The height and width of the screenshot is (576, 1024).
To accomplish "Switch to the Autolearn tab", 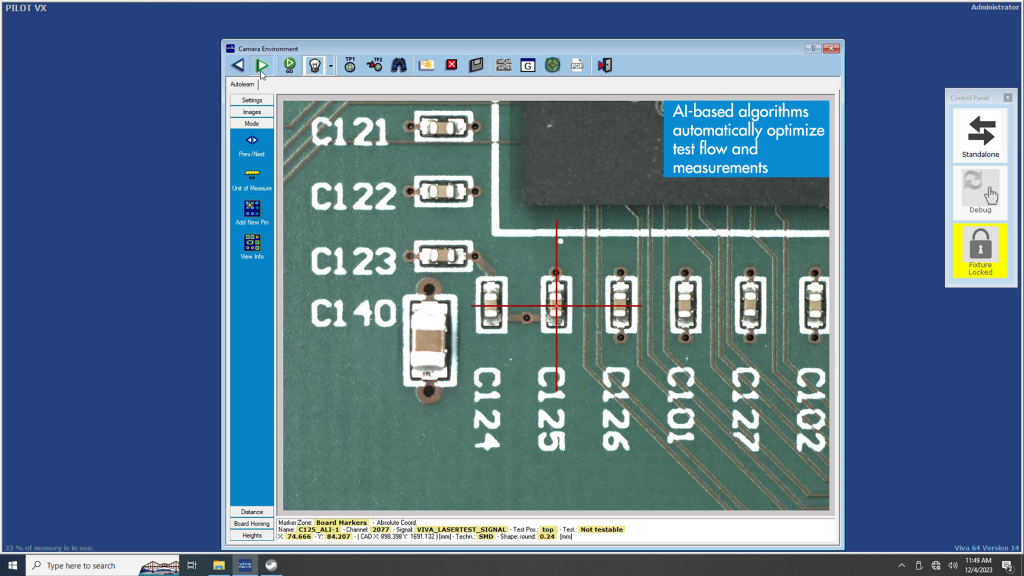I will point(242,84).
